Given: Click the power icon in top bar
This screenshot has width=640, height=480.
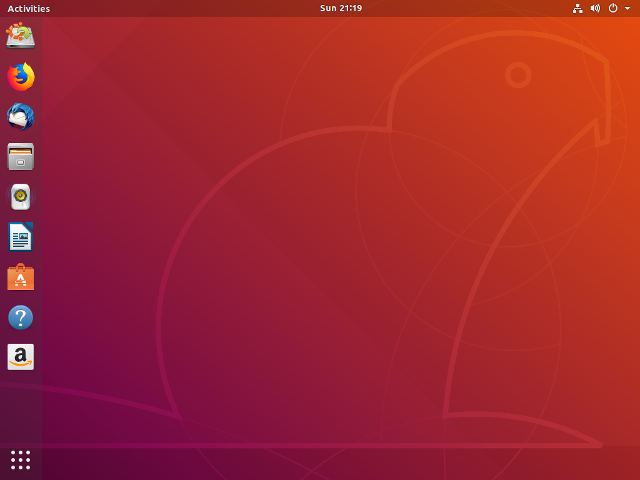Looking at the screenshot, I should click(x=613, y=8).
